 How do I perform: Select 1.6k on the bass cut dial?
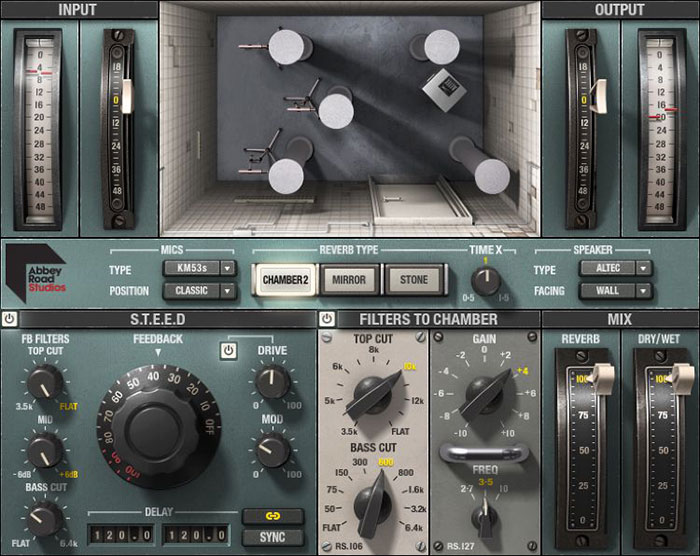pyautogui.click(x=416, y=489)
